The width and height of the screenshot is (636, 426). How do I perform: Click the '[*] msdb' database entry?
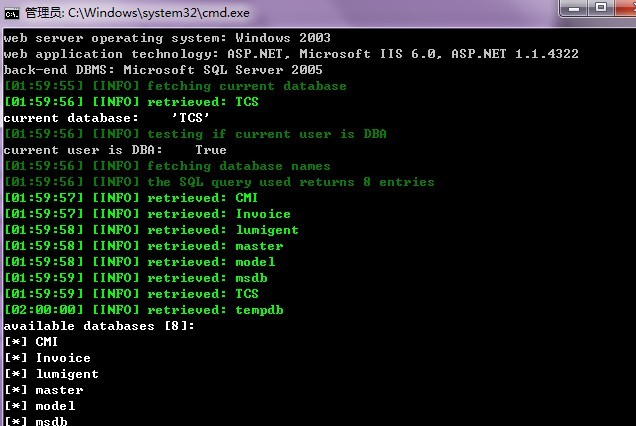pos(36,421)
